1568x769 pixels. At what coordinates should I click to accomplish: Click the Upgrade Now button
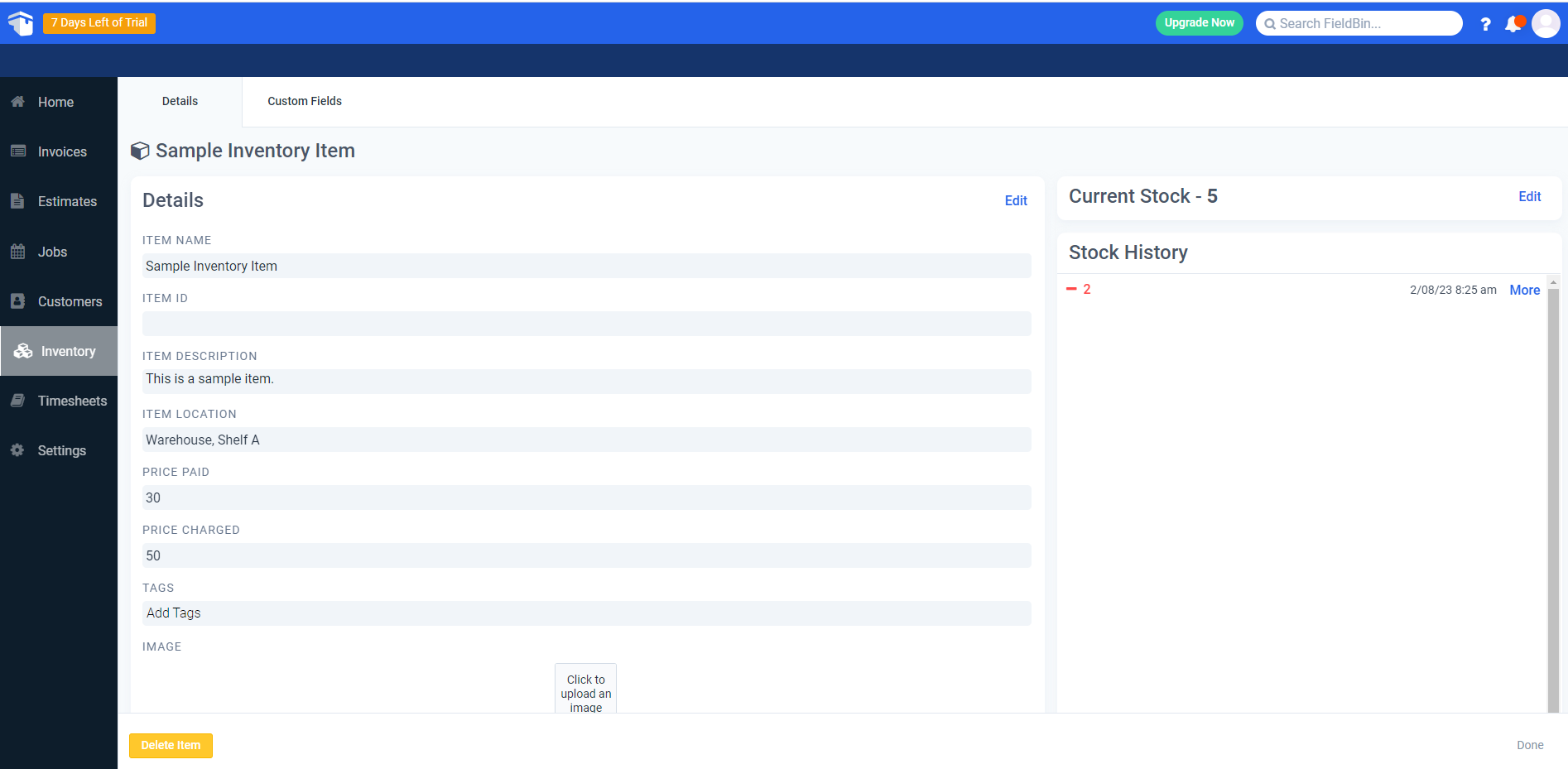[x=1199, y=23]
